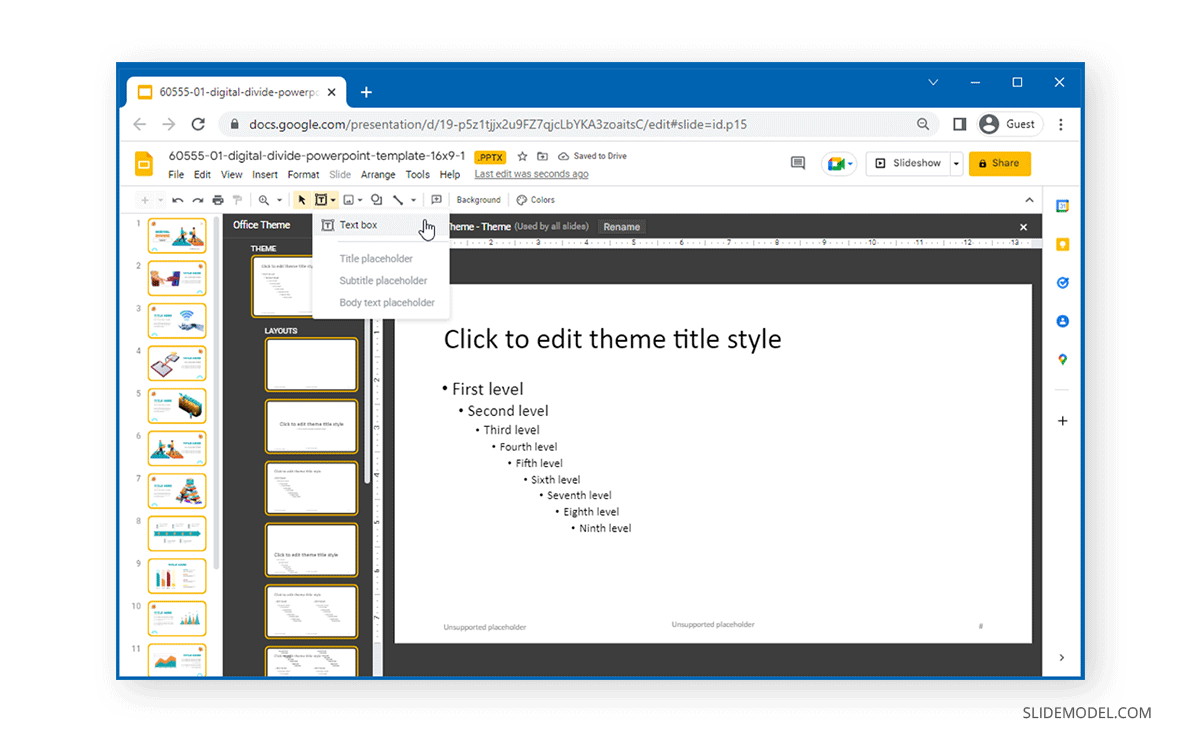Insert an image using the image icon
This screenshot has height=743, width=1200.
348,199
